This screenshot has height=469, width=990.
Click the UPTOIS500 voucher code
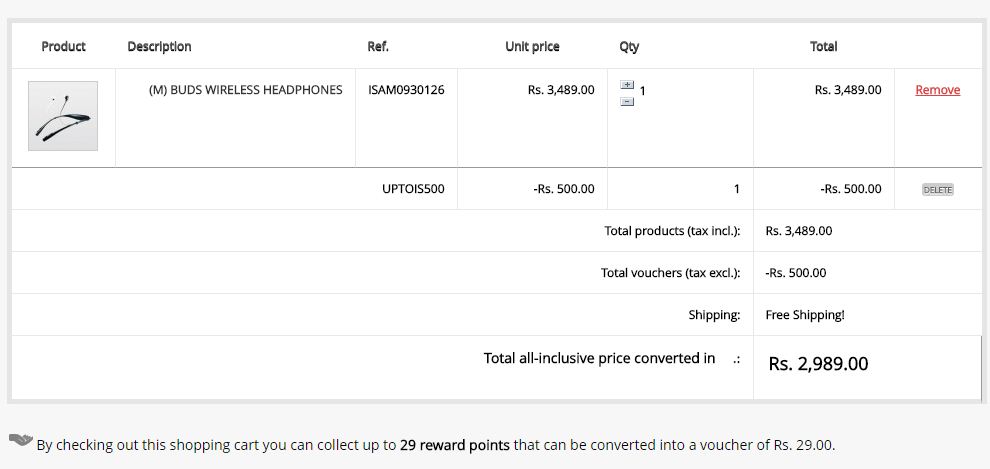click(413, 189)
